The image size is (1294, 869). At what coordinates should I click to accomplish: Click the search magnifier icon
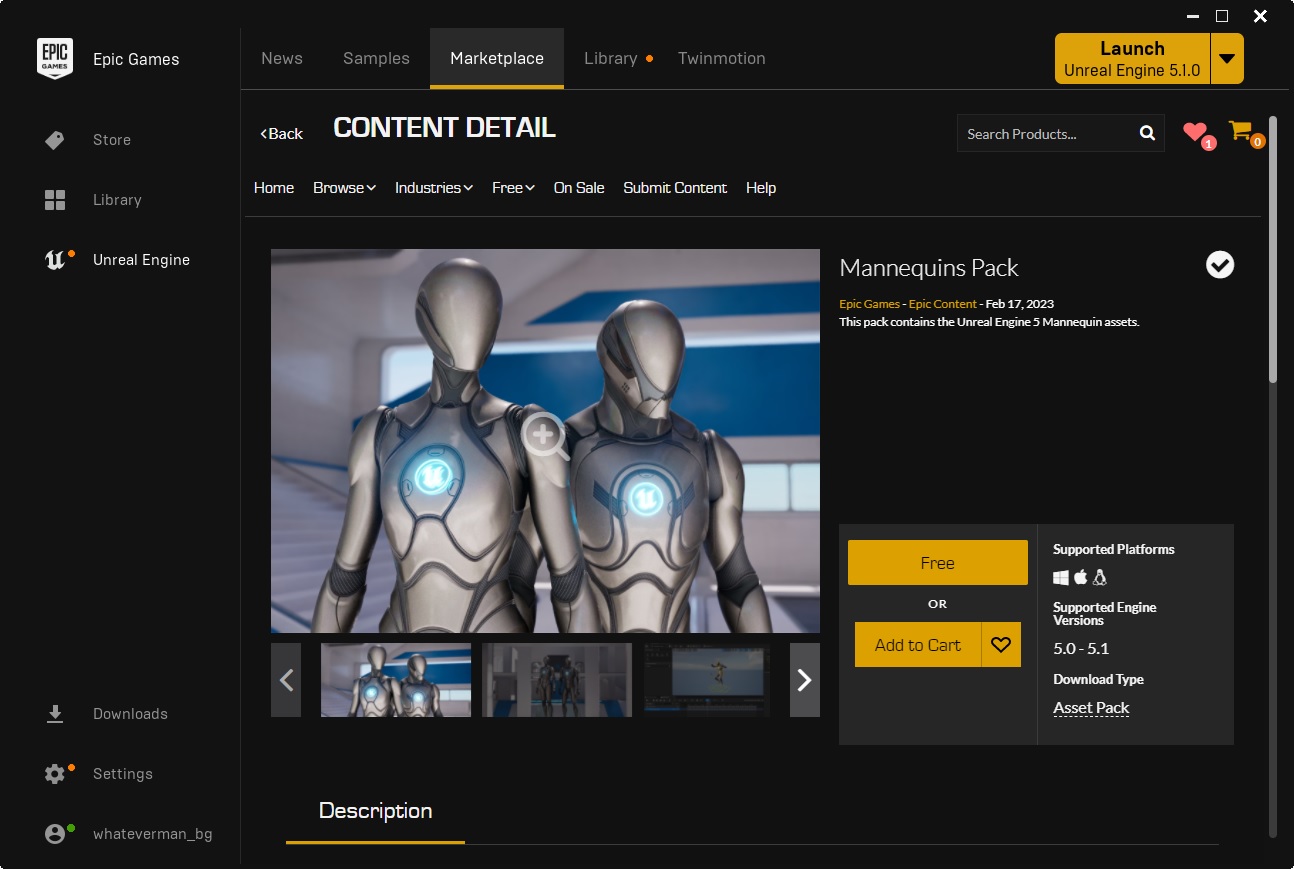1147,133
